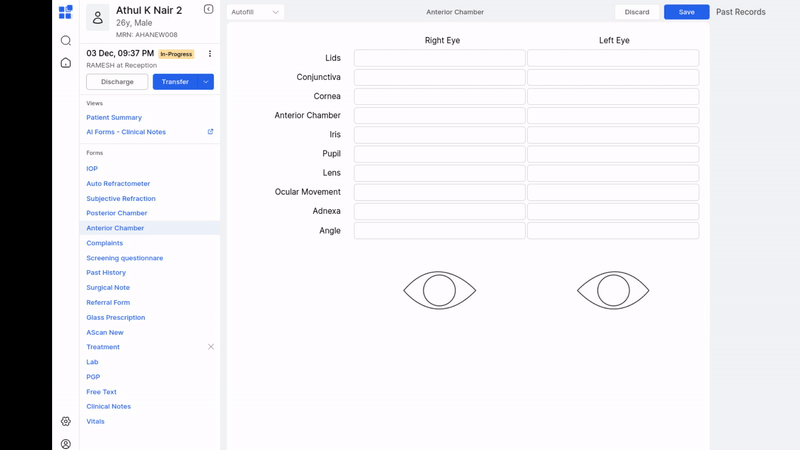Open AI Forms external link icon
The width and height of the screenshot is (800, 450).
[x=210, y=132]
